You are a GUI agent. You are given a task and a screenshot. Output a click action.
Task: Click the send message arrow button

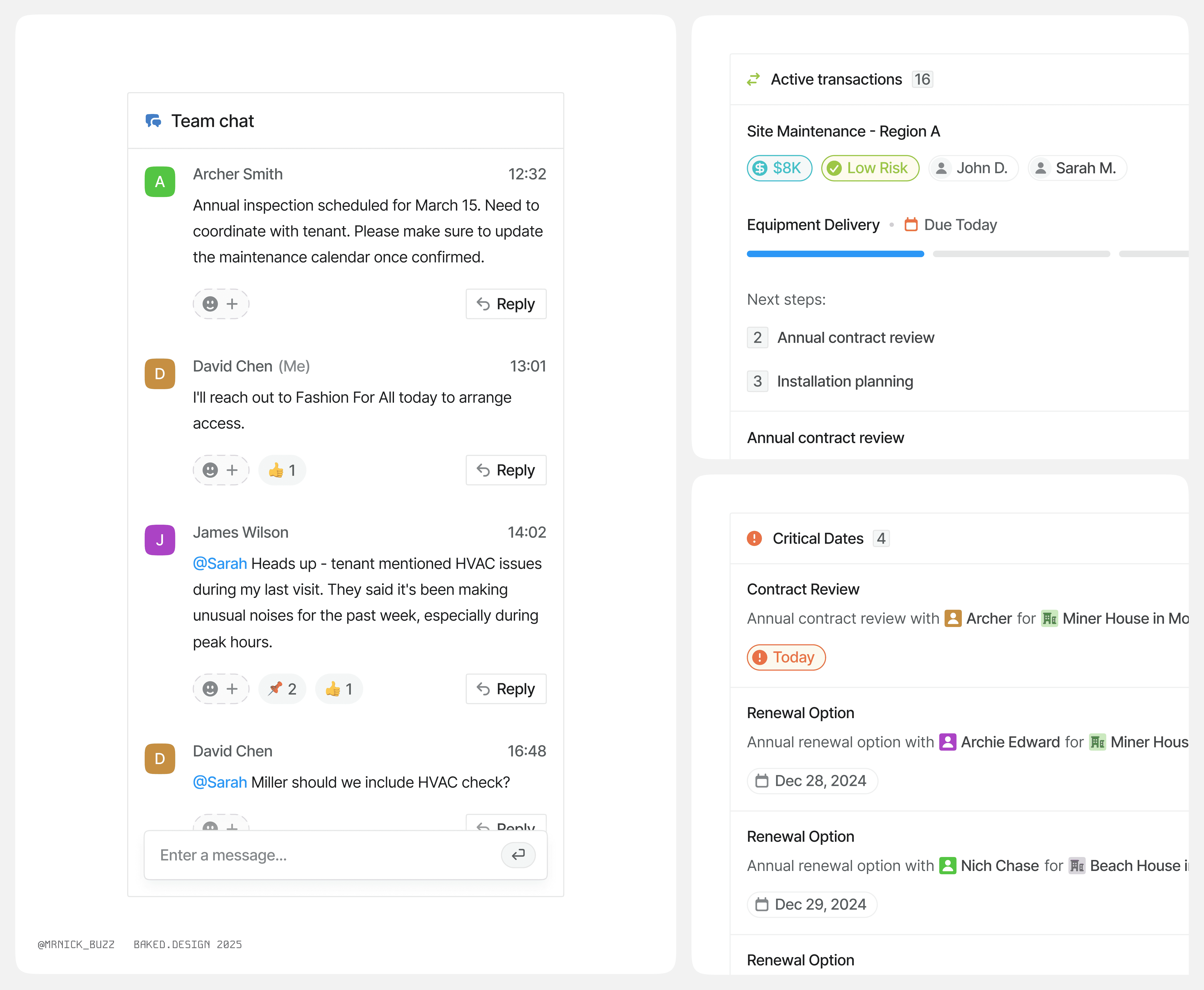518,855
